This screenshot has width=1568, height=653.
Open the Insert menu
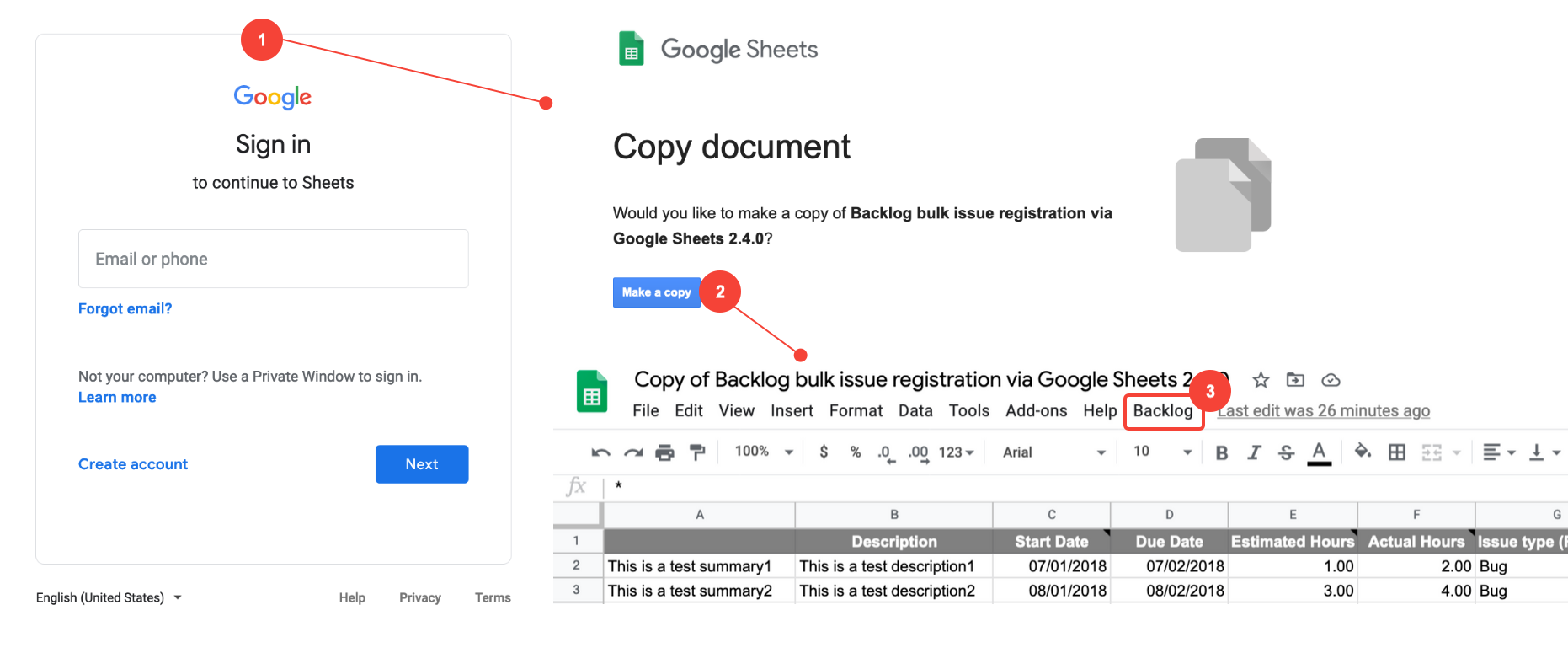coord(792,411)
